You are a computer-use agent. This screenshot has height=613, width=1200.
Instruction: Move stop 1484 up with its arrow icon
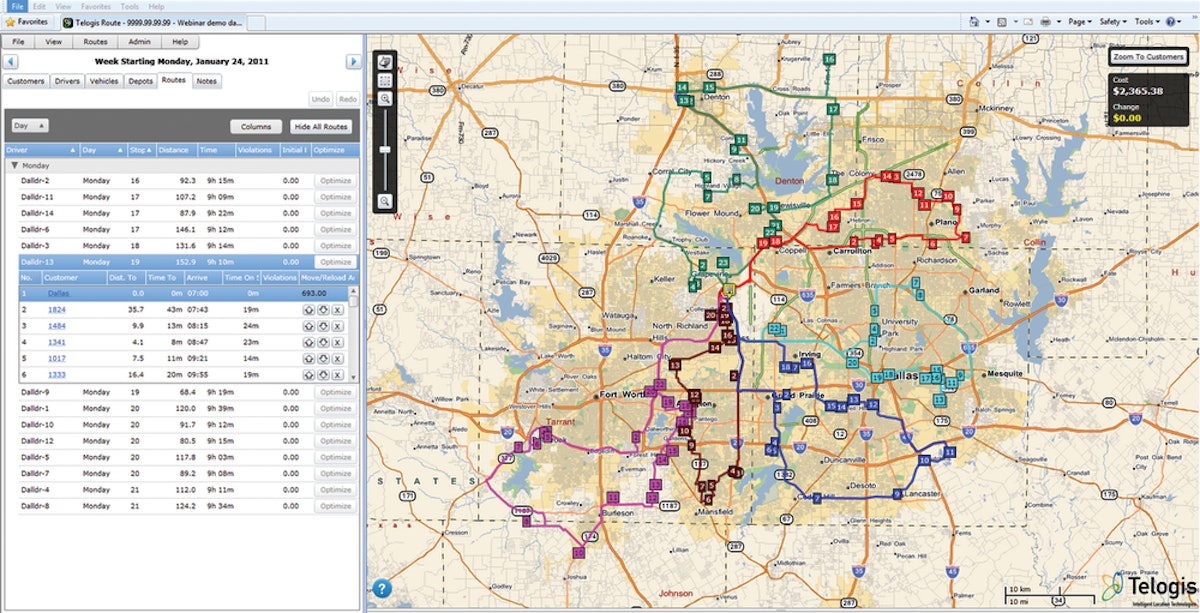tap(310, 326)
